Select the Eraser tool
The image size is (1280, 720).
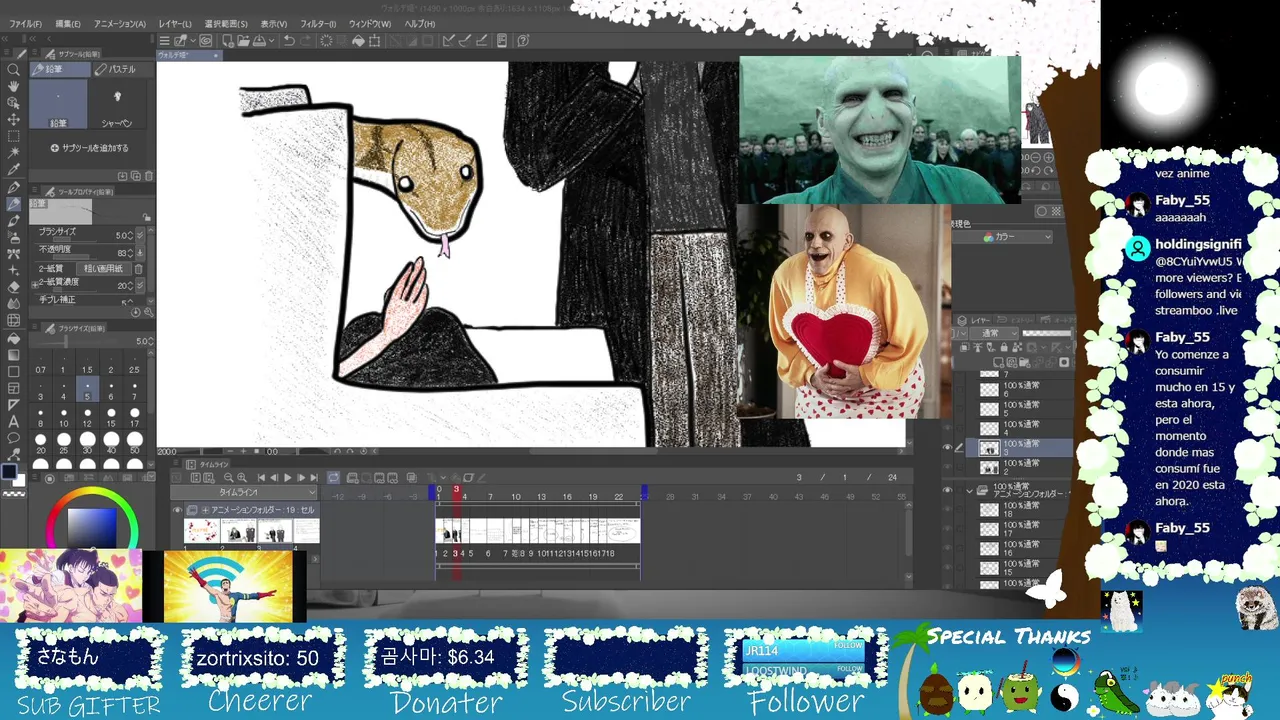click(14, 287)
